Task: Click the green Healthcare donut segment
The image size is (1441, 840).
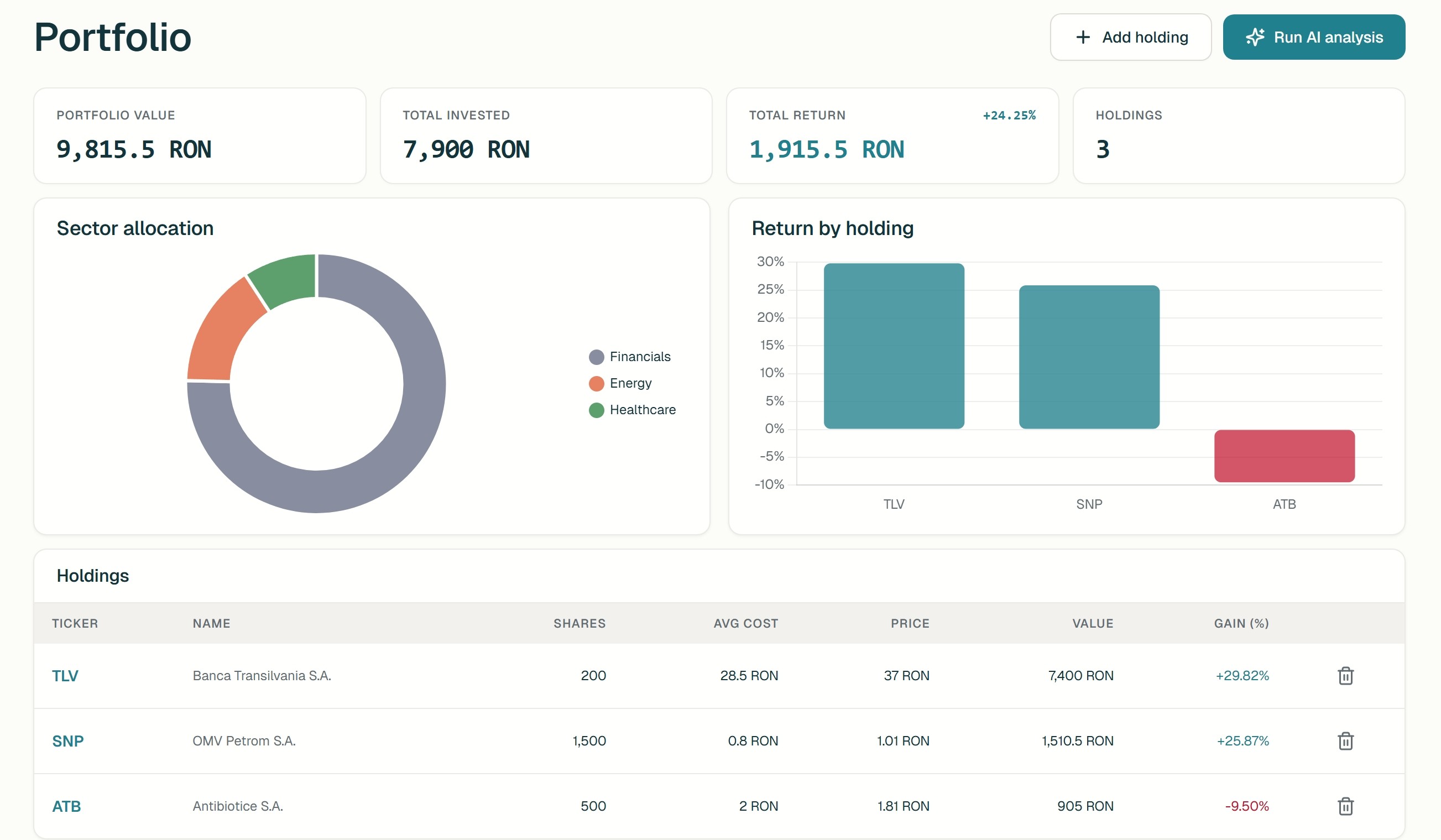Action: (x=286, y=279)
